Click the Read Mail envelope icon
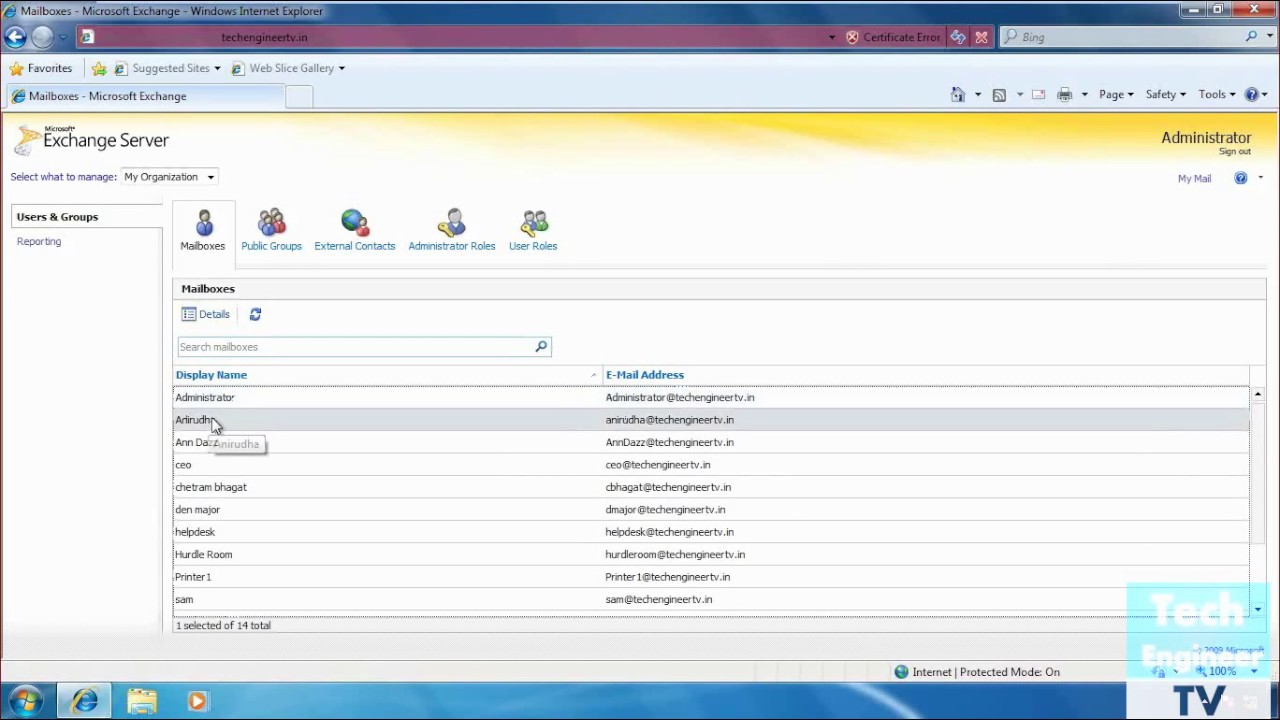The height and width of the screenshot is (720, 1280). point(1038,94)
